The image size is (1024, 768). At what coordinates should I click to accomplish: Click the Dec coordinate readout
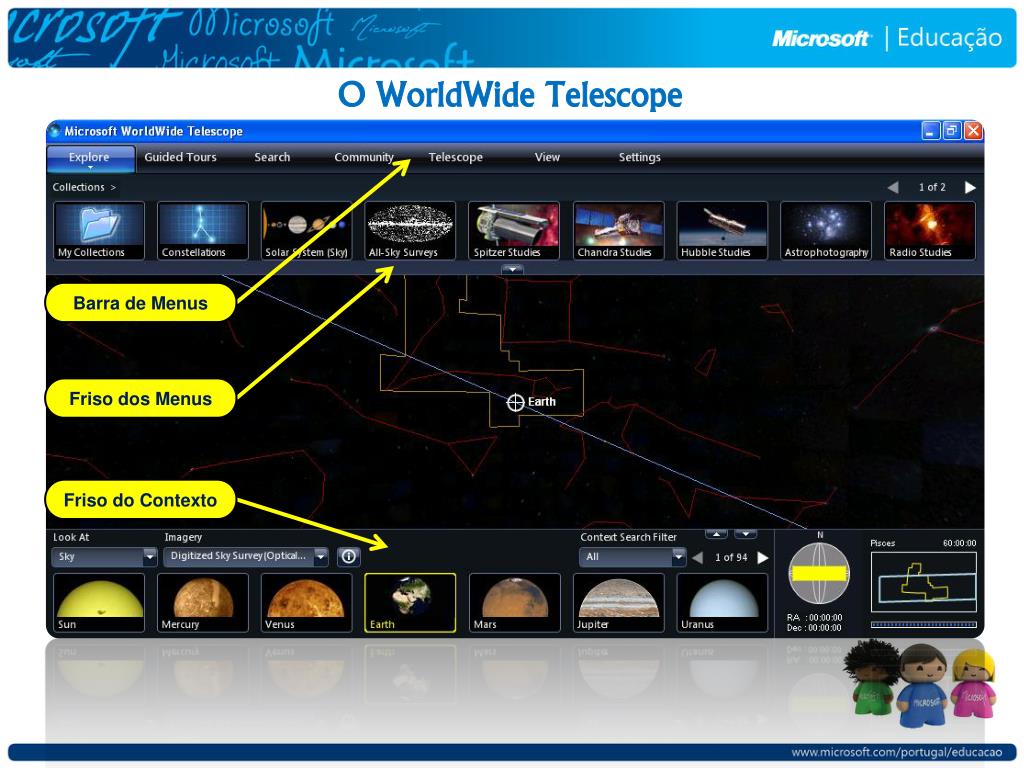tap(814, 628)
